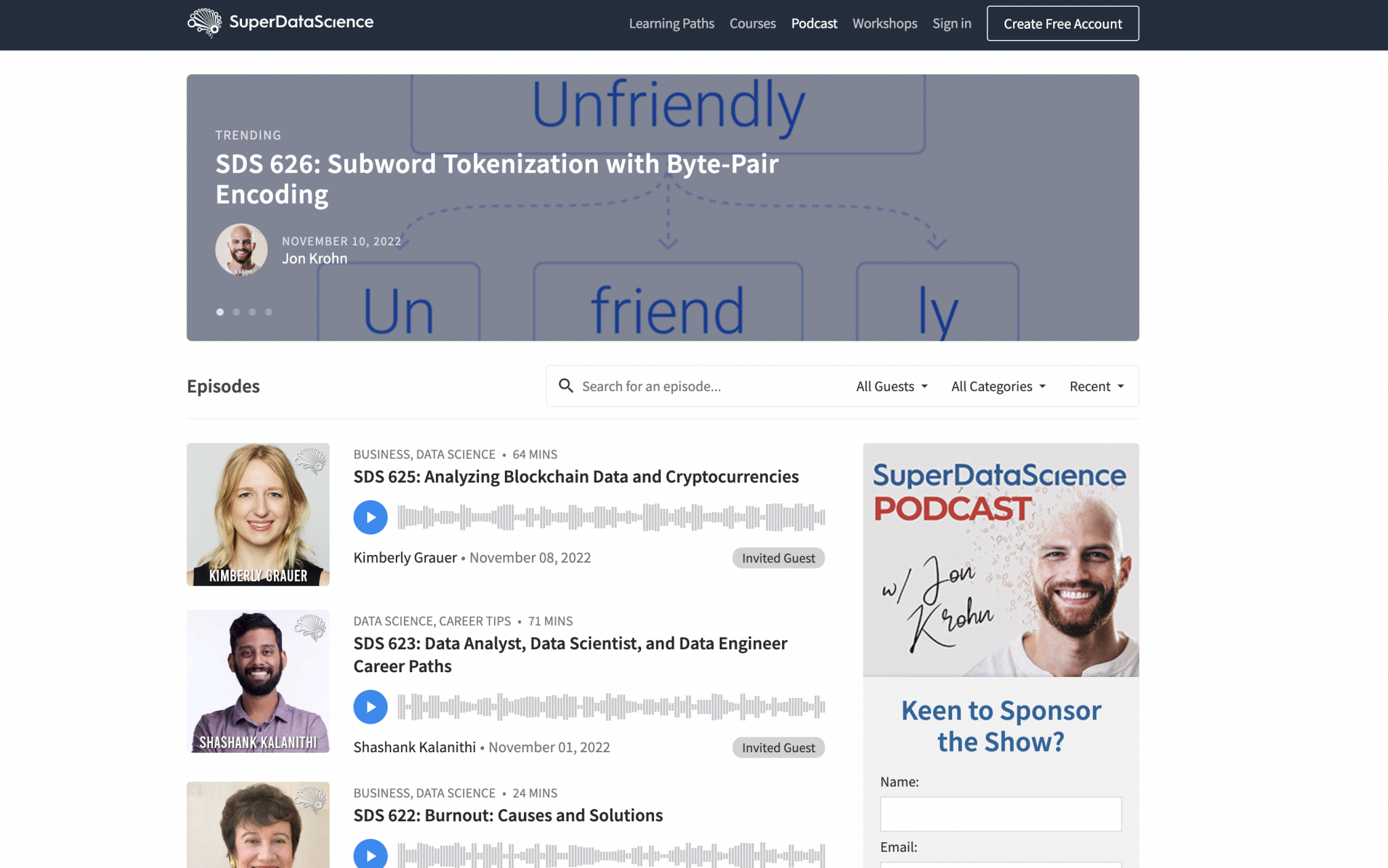Seek in SDS 625 waveform

610,517
